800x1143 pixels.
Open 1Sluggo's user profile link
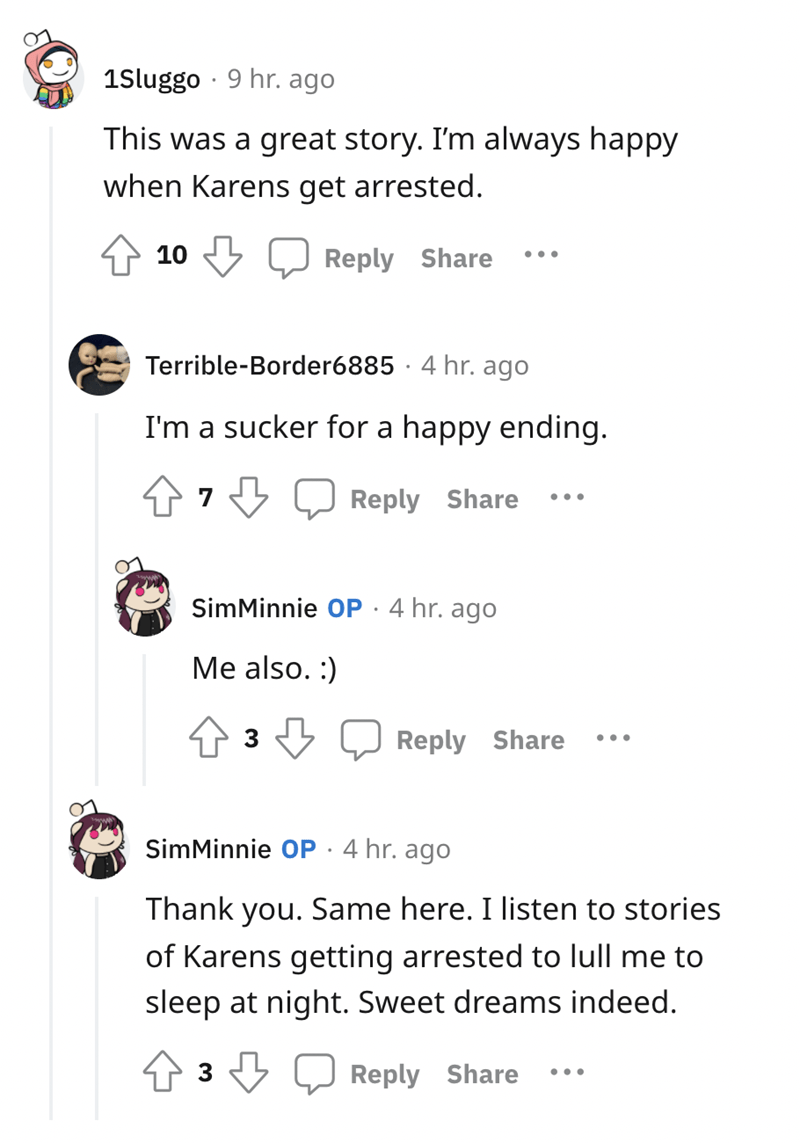point(152,80)
